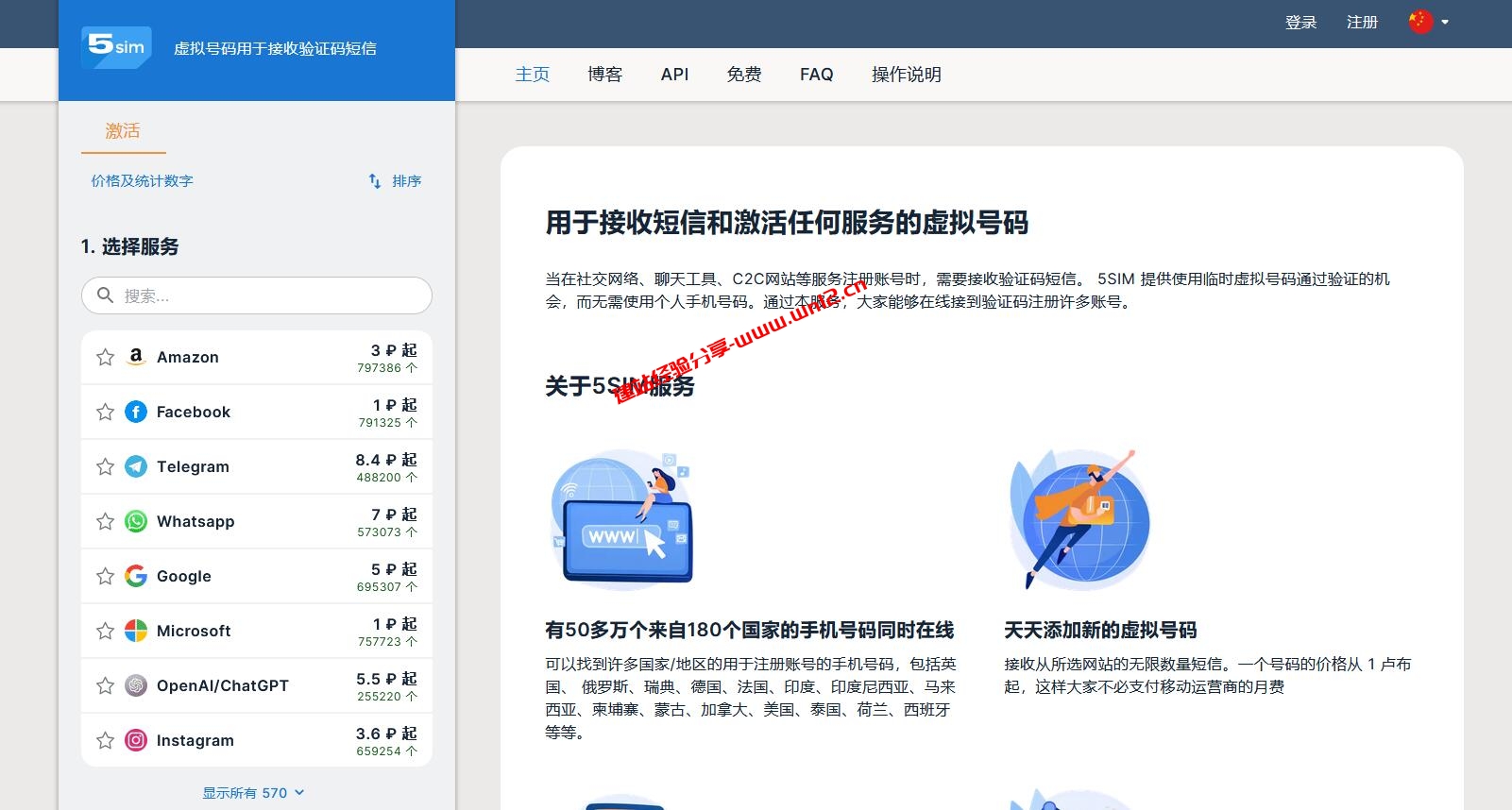Viewport: 1512px width, 810px height.
Task: Select the Whatsapp service name
Action: click(195, 521)
